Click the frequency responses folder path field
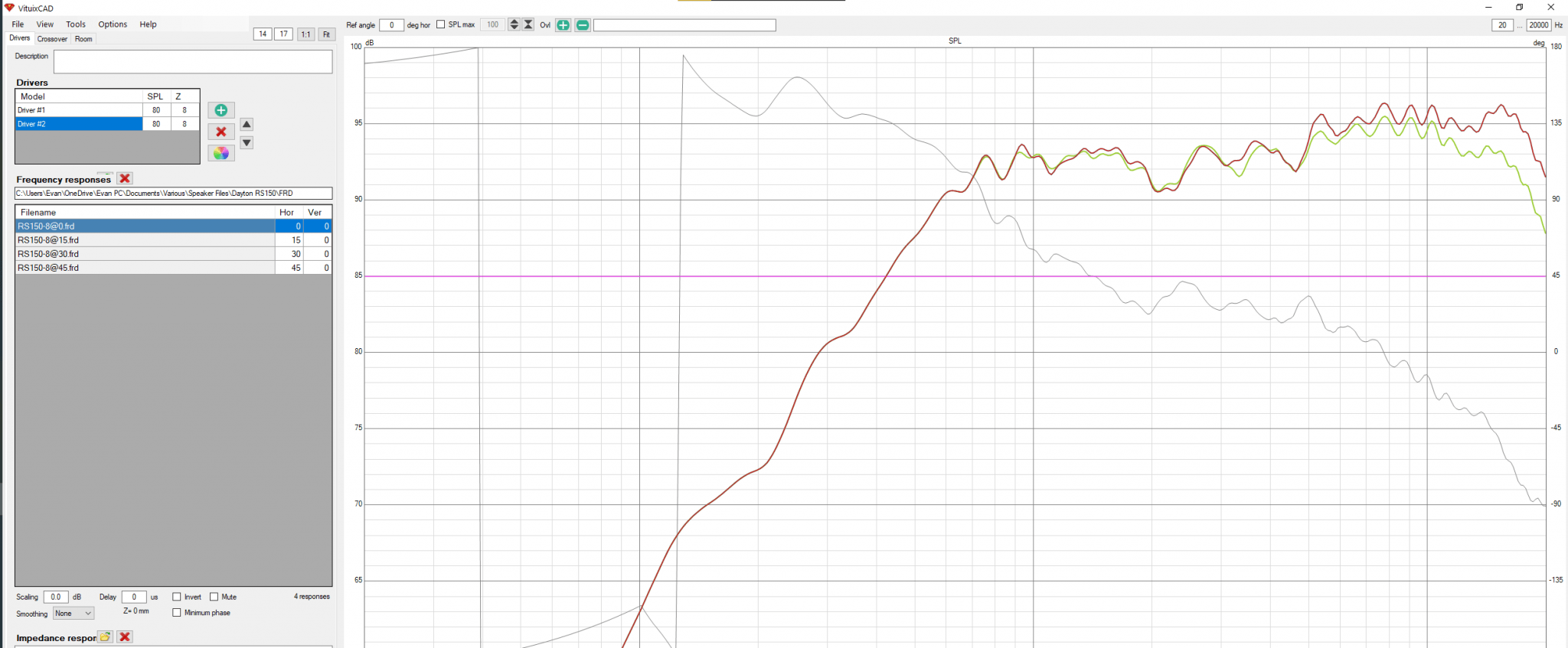The height and width of the screenshot is (648, 1568). click(174, 194)
